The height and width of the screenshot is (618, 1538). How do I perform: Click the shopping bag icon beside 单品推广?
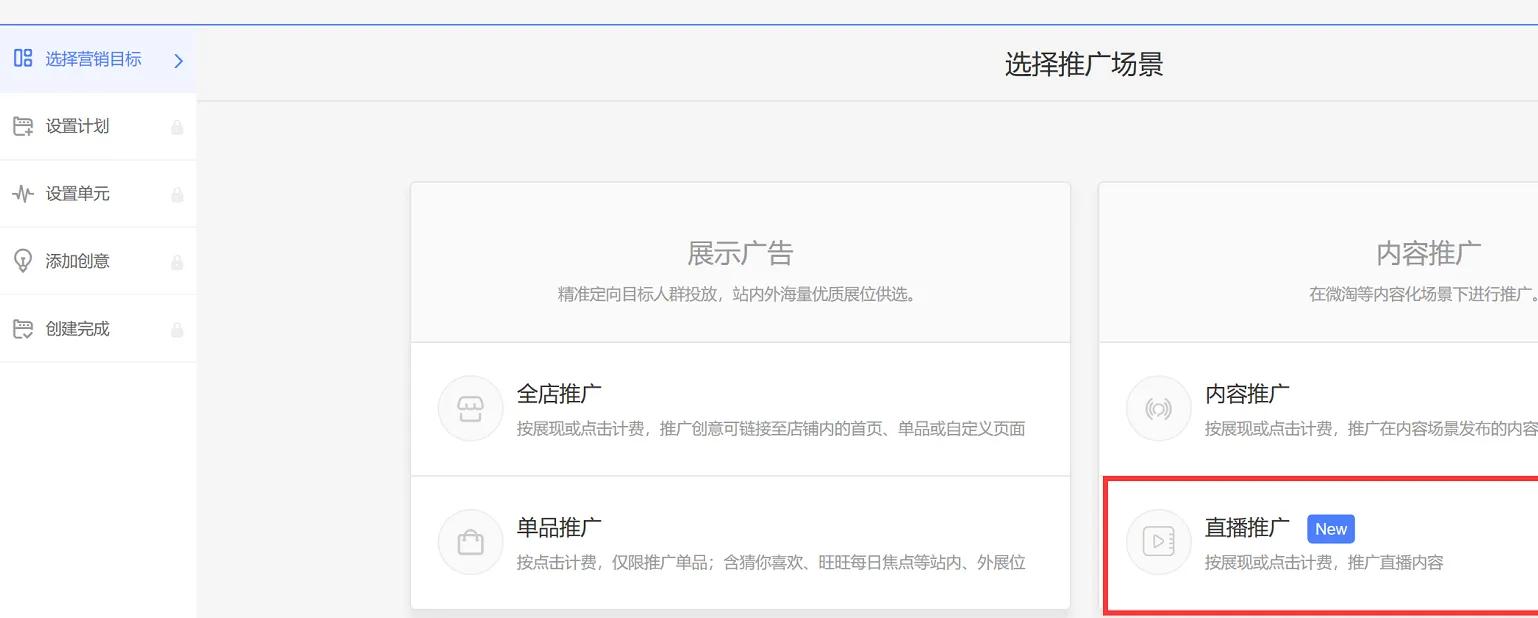(470, 541)
